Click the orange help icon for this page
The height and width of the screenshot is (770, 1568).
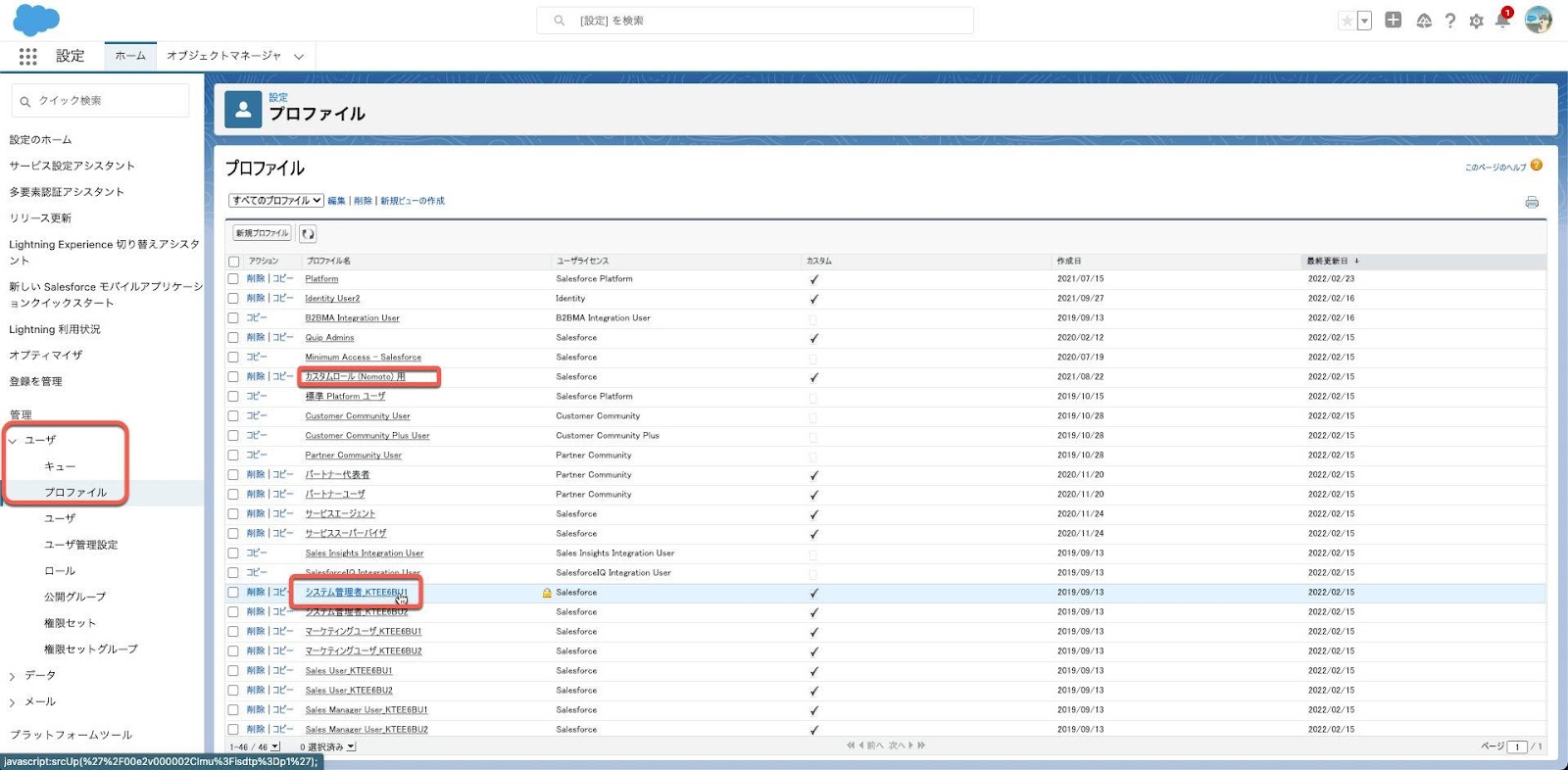click(x=1537, y=166)
